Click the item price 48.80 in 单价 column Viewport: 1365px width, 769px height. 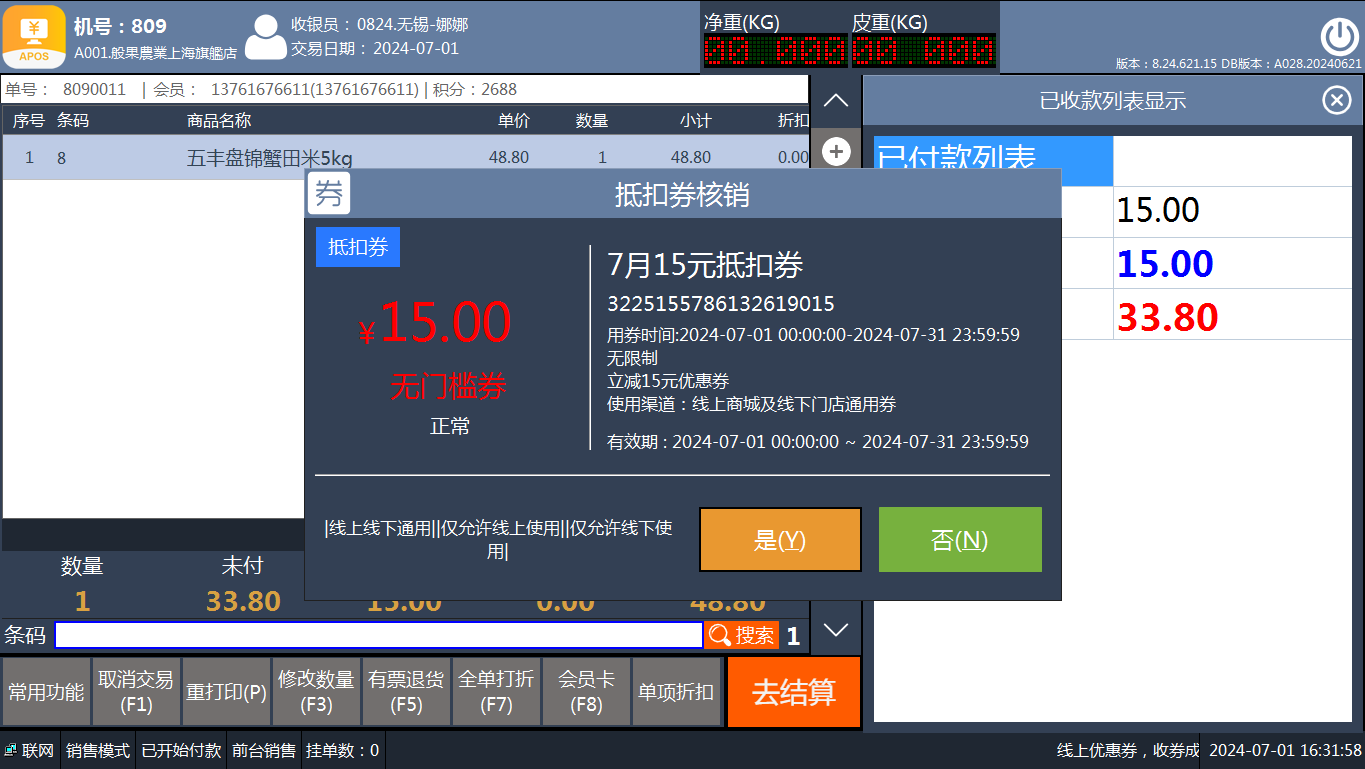[509, 157]
